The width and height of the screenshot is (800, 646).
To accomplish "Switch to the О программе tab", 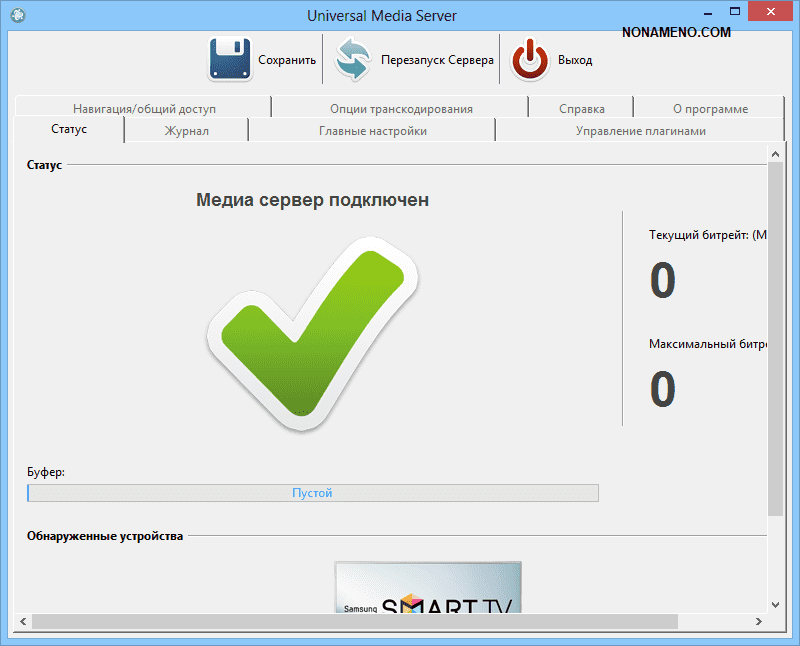I will pyautogui.click(x=710, y=108).
